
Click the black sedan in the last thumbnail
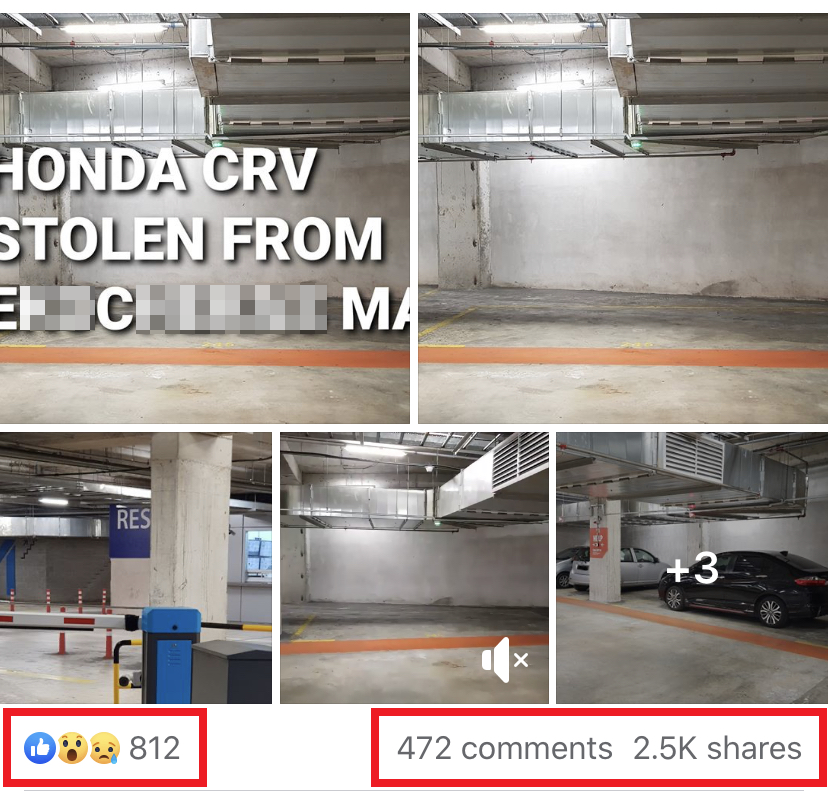pyautogui.click(x=741, y=587)
